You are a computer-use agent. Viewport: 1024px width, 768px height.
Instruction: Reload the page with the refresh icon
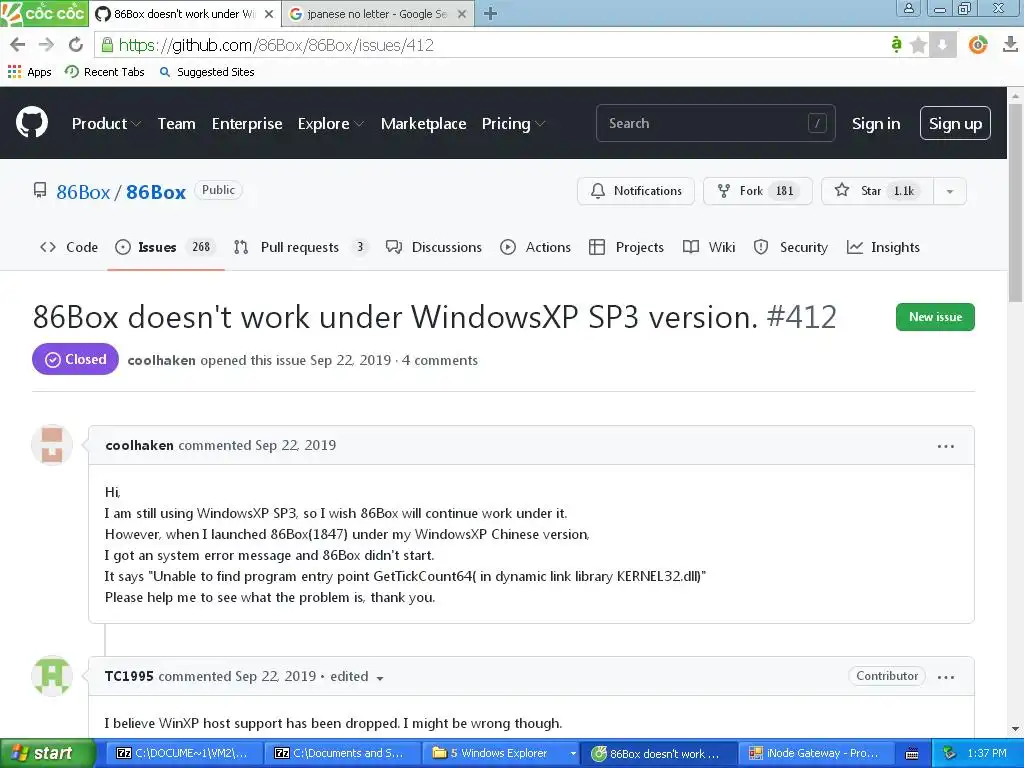76,44
